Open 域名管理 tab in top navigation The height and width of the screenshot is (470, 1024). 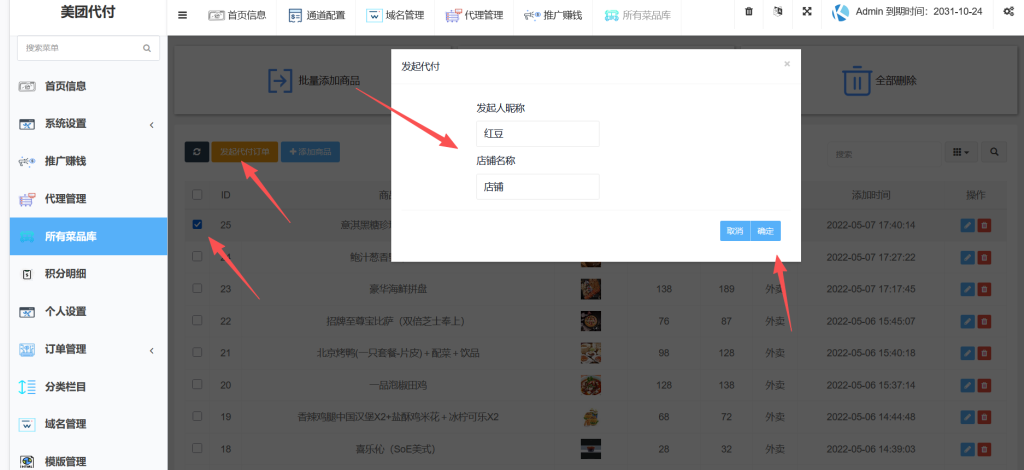click(x=395, y=16)
